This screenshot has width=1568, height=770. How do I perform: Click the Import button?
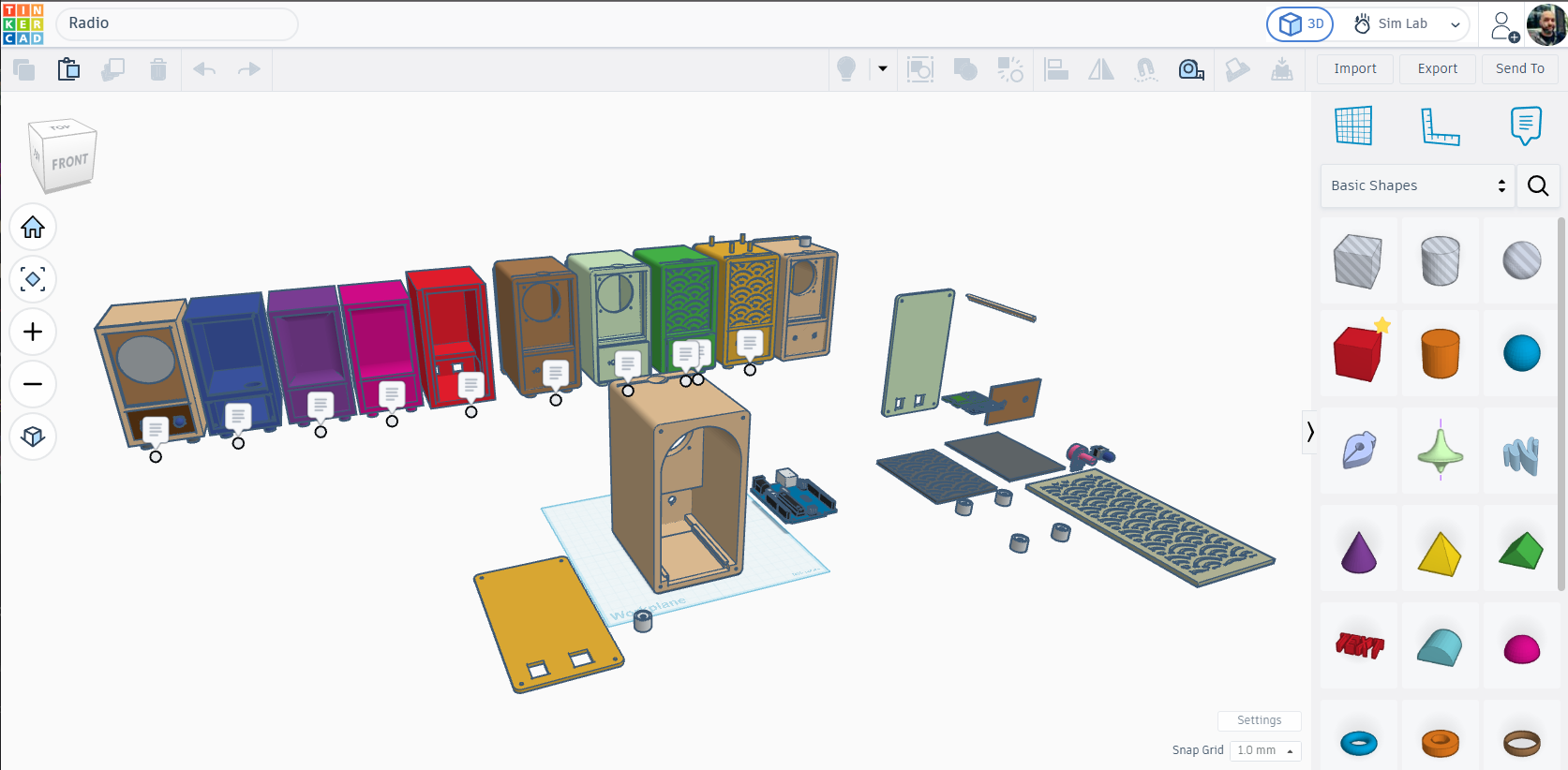(1355, 69)
